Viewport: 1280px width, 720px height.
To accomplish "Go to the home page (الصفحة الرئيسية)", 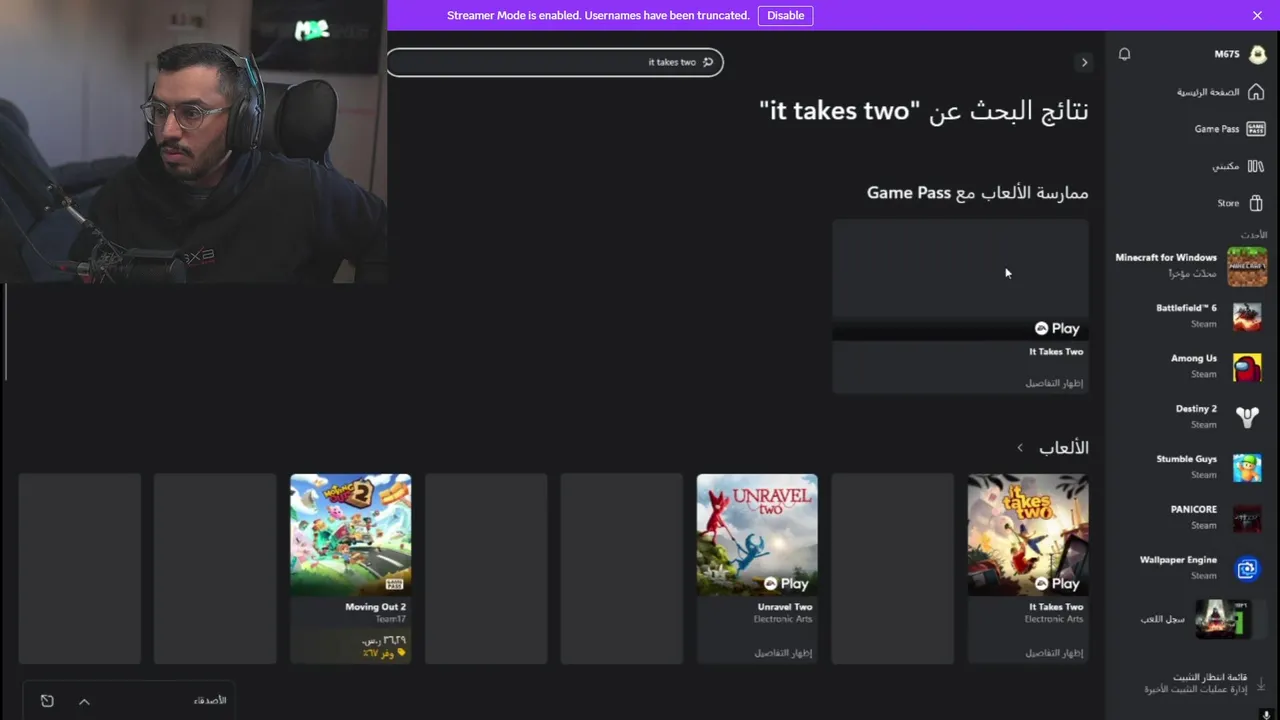I will tap(1220, 92).
